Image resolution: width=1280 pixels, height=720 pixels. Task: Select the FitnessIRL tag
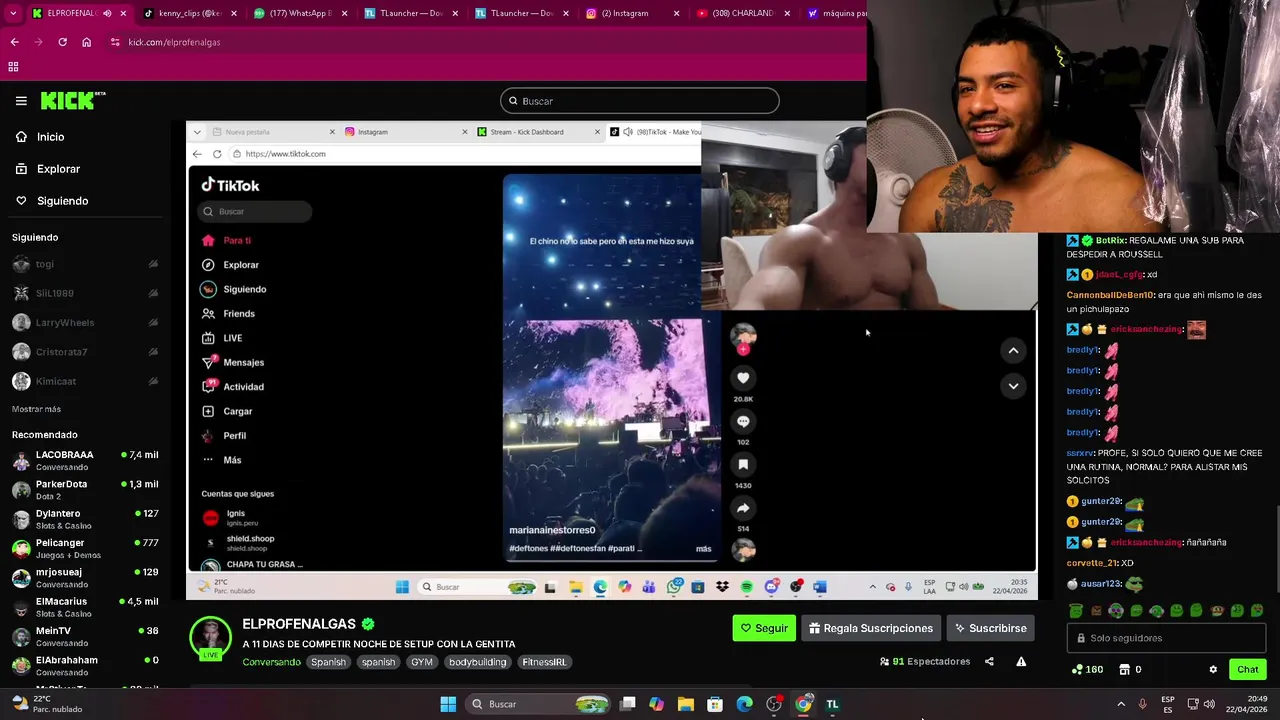point(544,662)
